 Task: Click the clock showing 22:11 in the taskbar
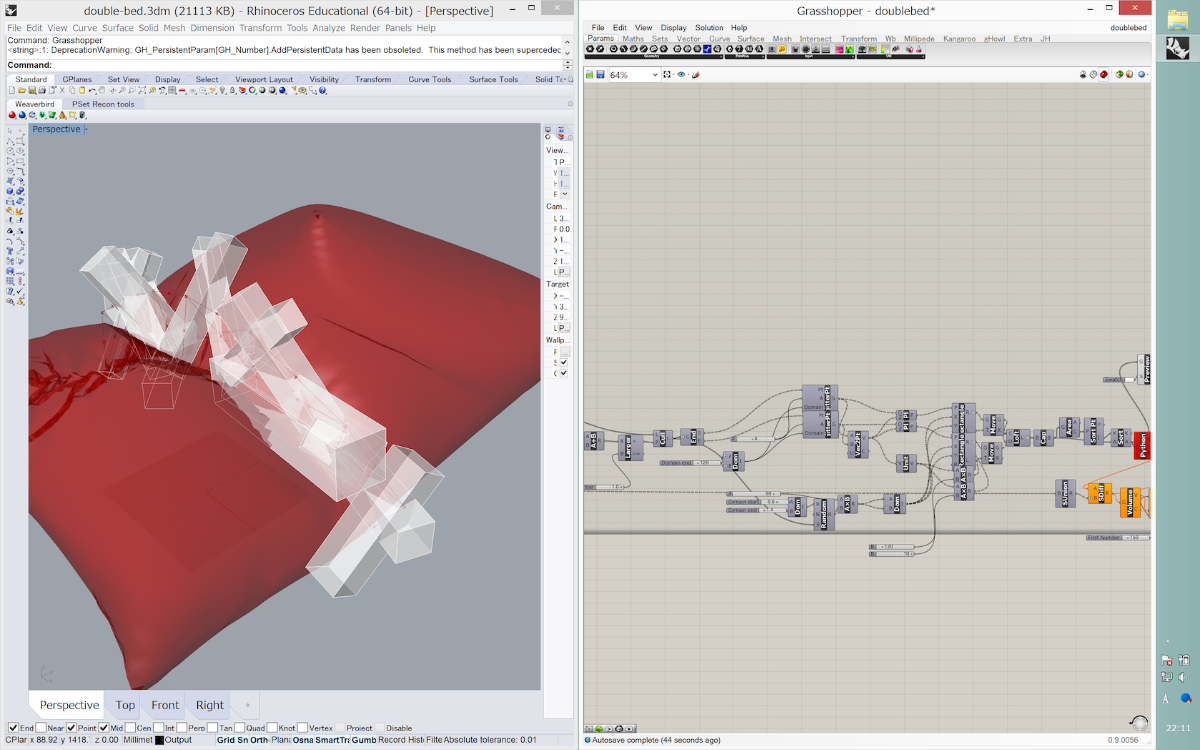(1178, 727)
